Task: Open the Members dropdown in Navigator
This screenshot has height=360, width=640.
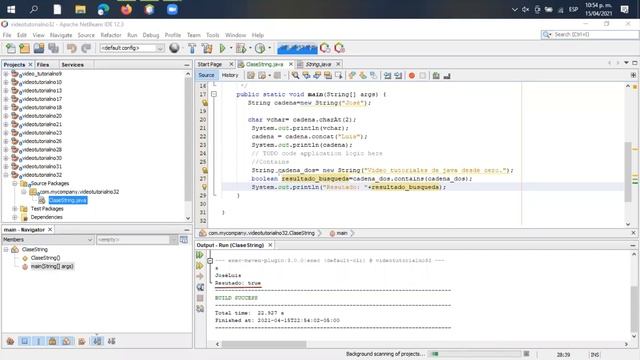Action: pyautogui.click(x=48, y=240)
